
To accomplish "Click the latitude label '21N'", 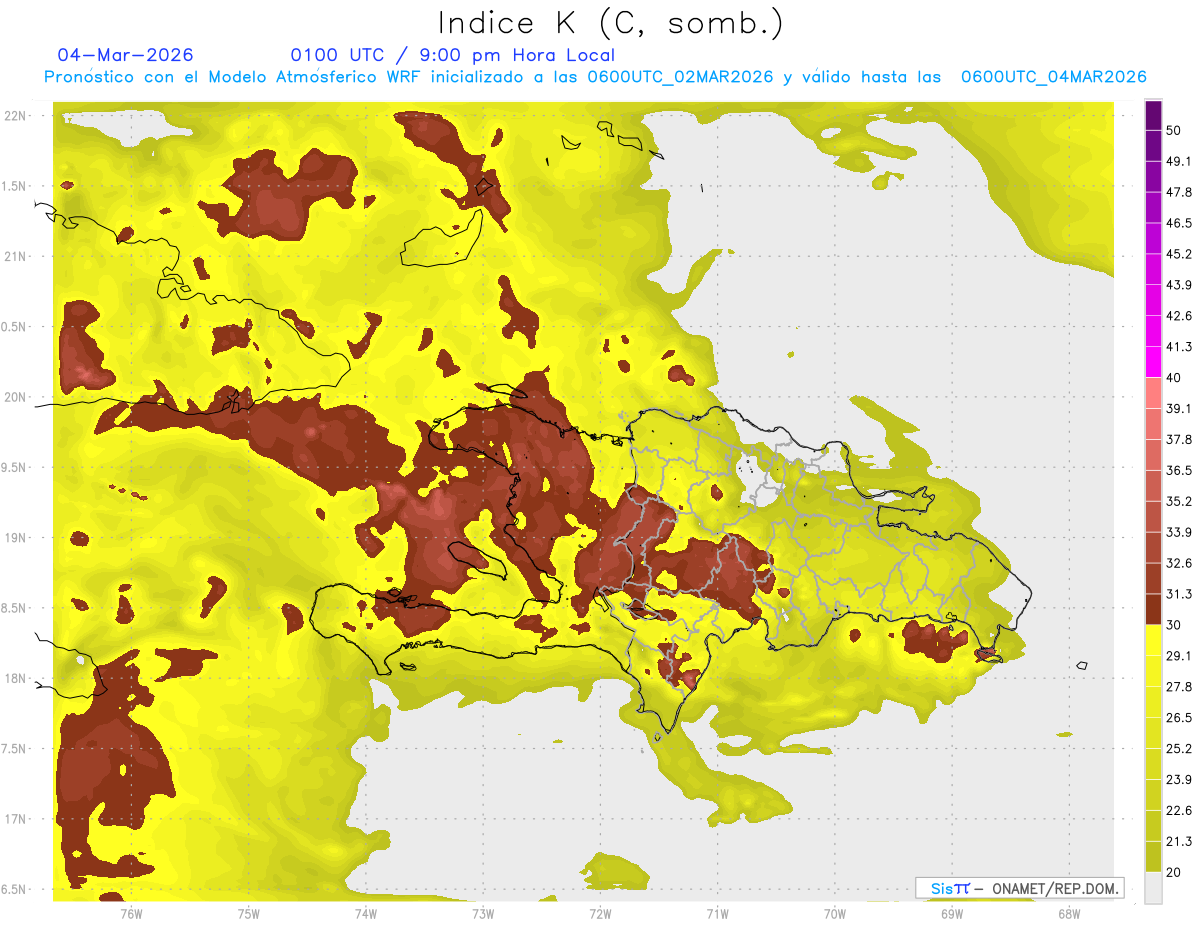I will click(16, 256).
